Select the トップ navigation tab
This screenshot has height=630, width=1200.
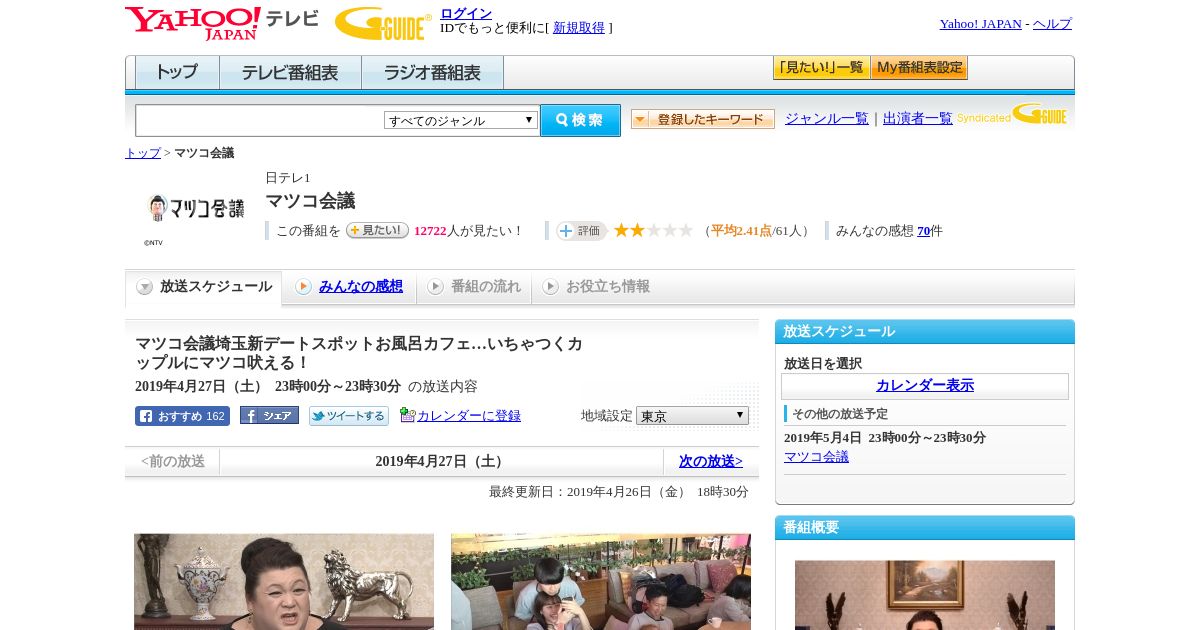pyautogui.click(x=177, y=73)
